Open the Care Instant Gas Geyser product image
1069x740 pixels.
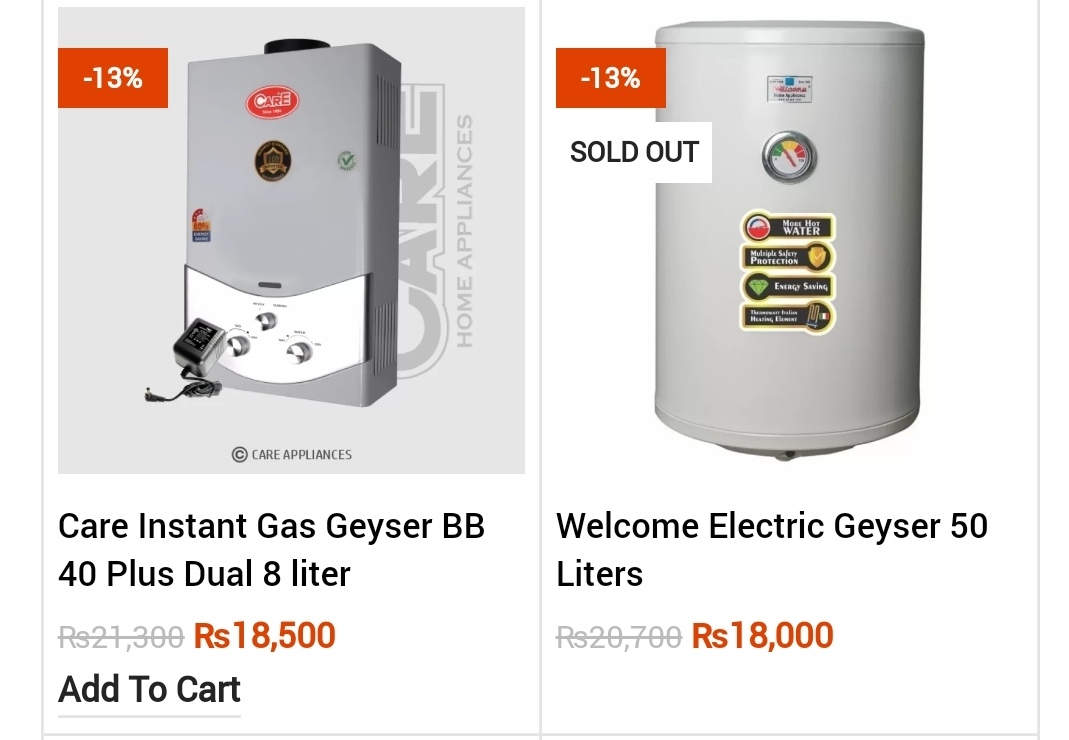[x=291, y=240]
